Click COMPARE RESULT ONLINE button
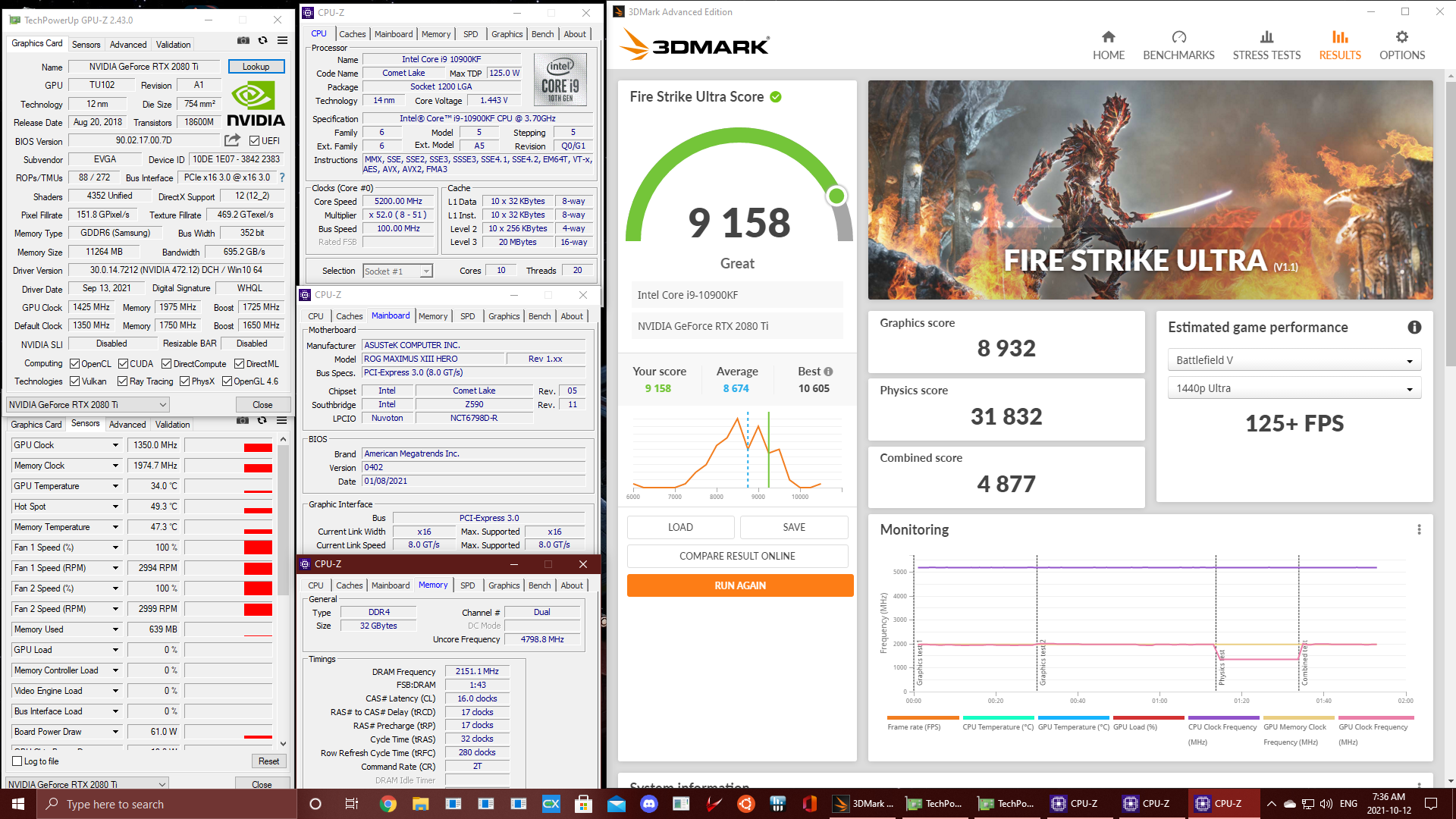Image resolution: width=1456 pixels, height=819 pixels. (737, 556)
